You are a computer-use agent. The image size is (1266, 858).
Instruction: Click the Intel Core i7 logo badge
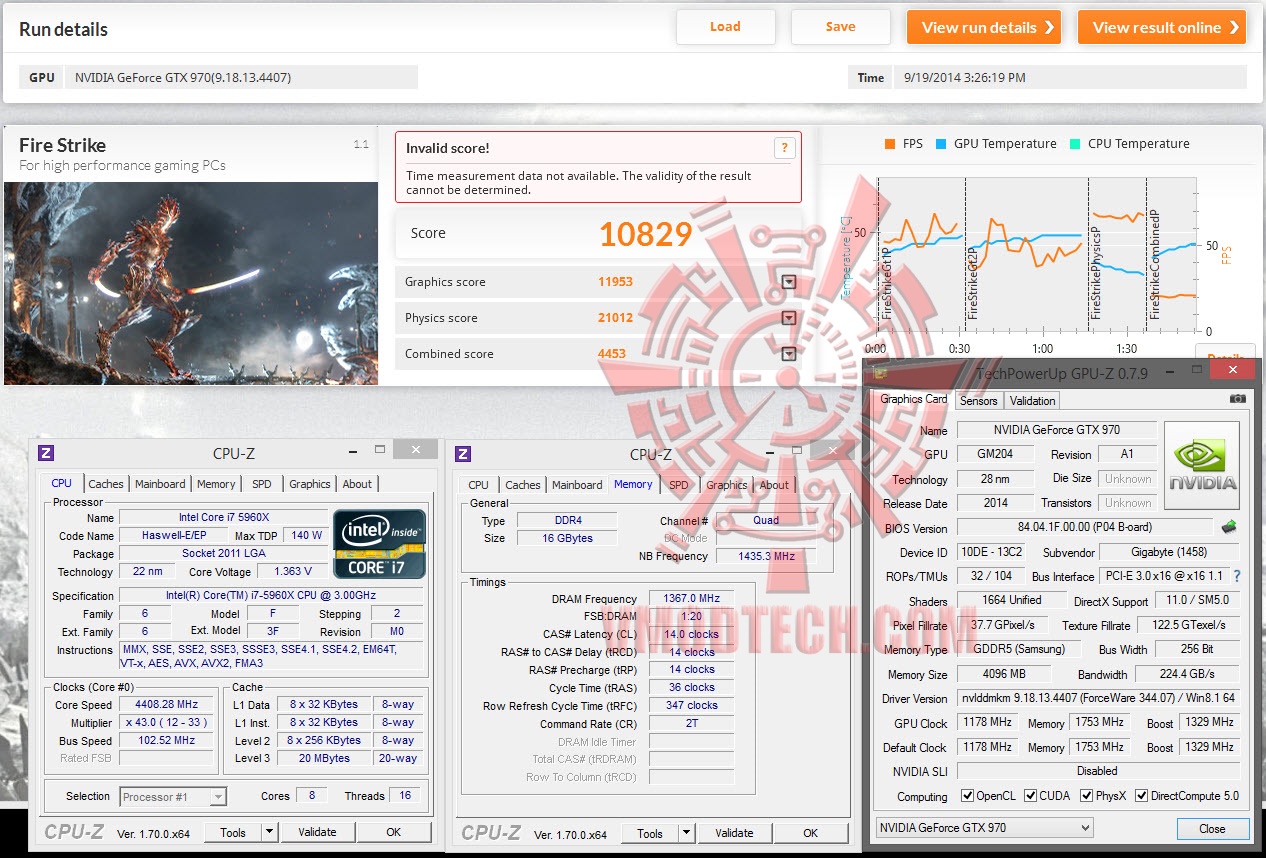[x=379, y=543]
